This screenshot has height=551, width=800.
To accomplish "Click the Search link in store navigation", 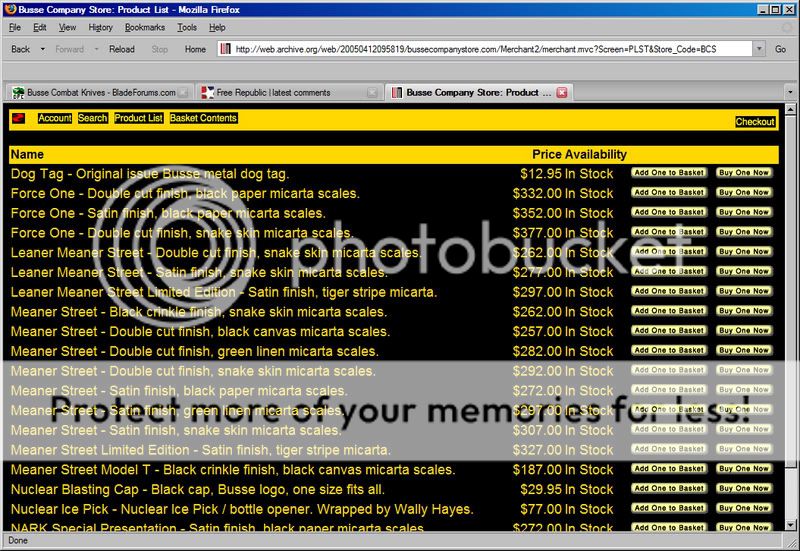I will (92, 119).
